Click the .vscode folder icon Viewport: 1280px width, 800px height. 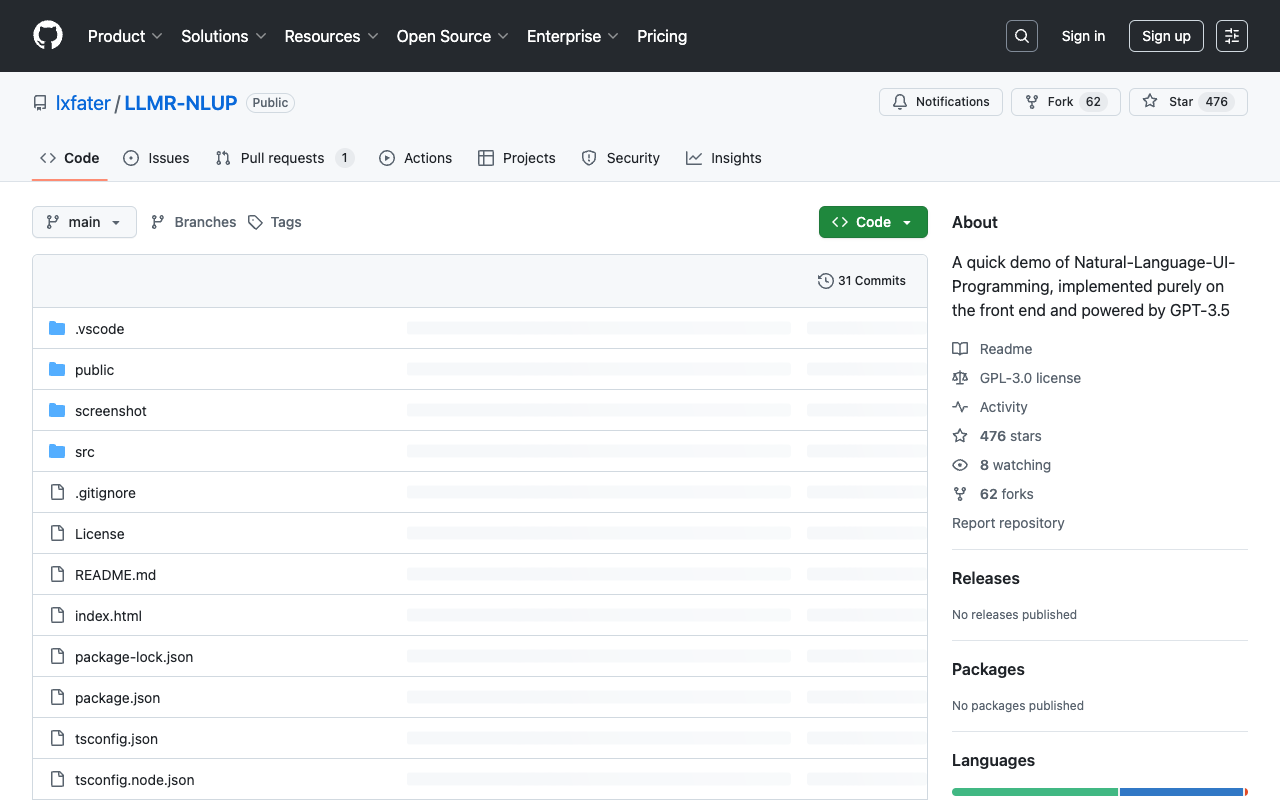(x=57, y=328)
